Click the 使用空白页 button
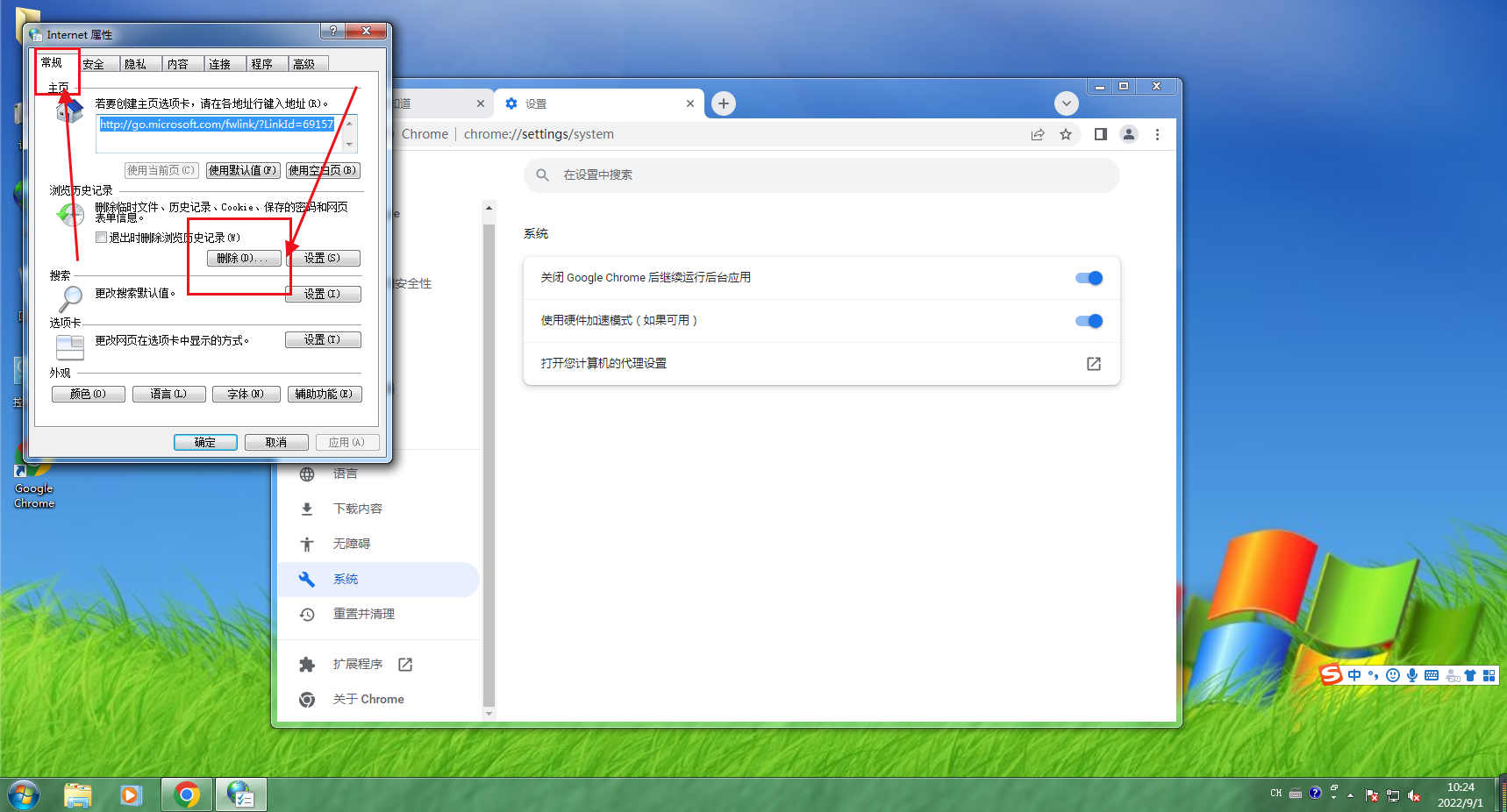The height and width of the screenshot is (812, 1507). click(323, 171)
